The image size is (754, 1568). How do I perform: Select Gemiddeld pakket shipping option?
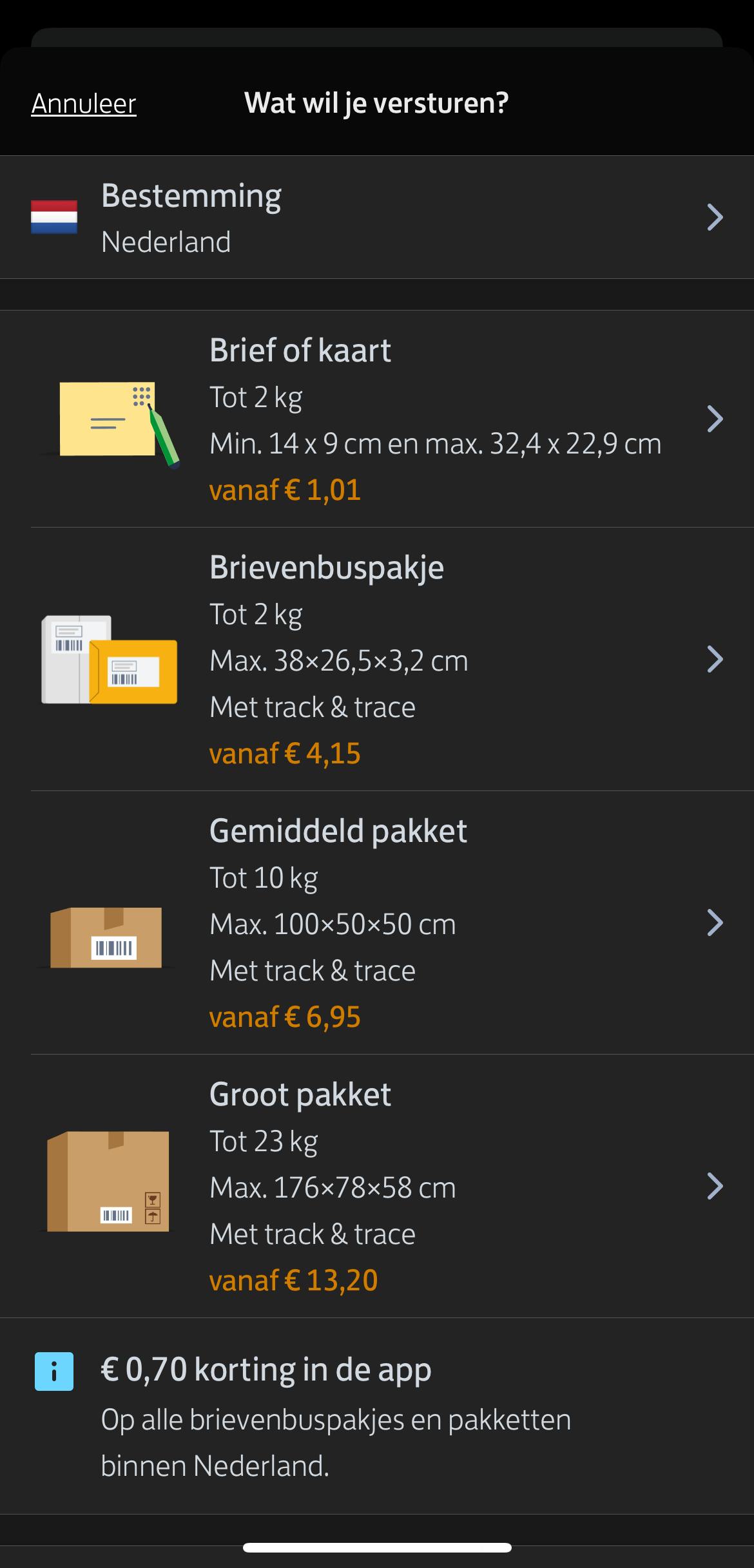[338, 831]
